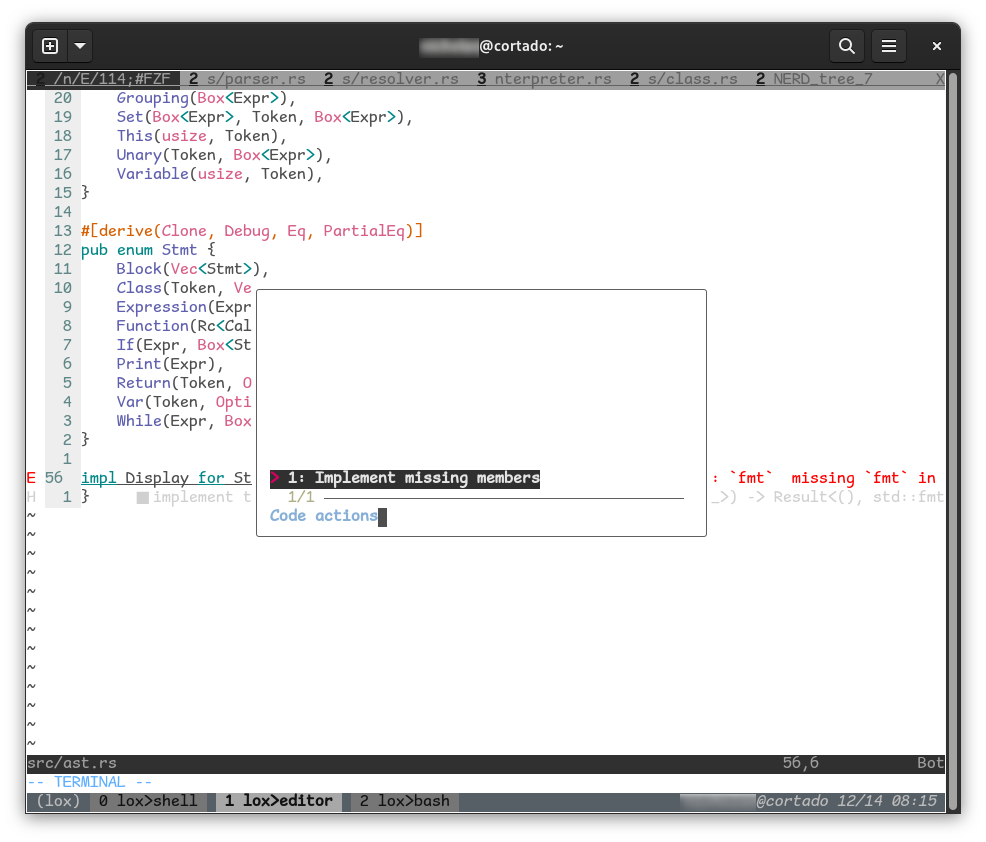Click the Print(Expr) variant line
This screenshot has height=842, width=986.
click(170, 364)
